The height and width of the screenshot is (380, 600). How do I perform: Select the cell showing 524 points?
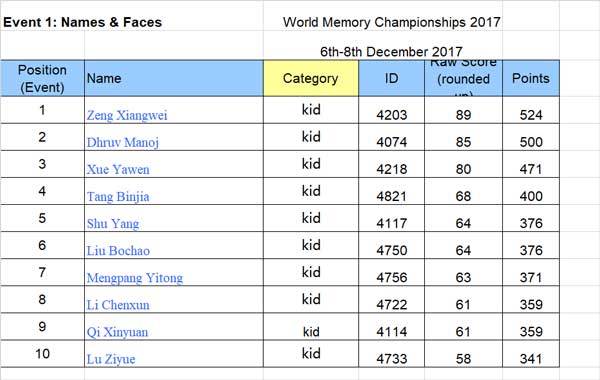click(x=531, y=110)
